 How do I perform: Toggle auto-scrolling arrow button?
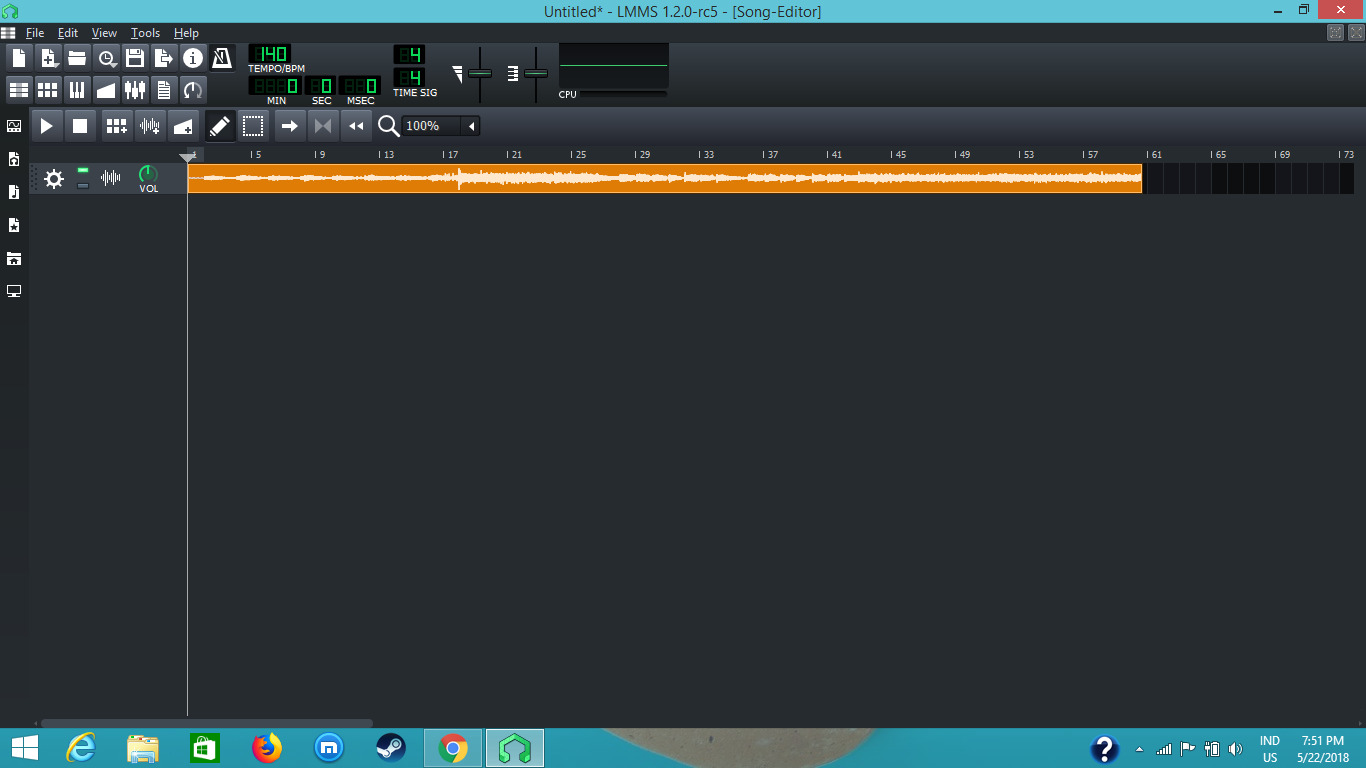(290, 126)
